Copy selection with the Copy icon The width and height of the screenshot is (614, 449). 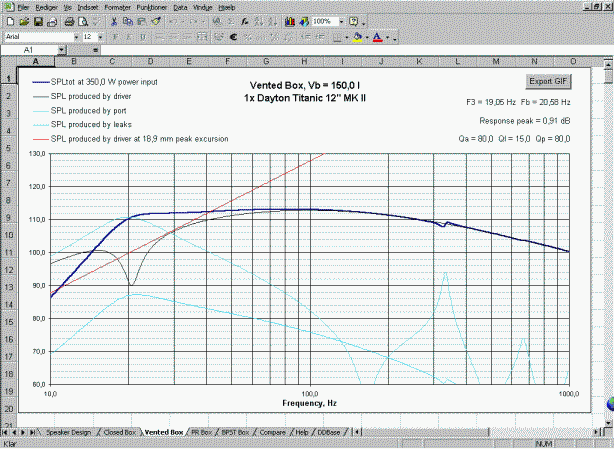pyautogui.click(x=128, y=22)
